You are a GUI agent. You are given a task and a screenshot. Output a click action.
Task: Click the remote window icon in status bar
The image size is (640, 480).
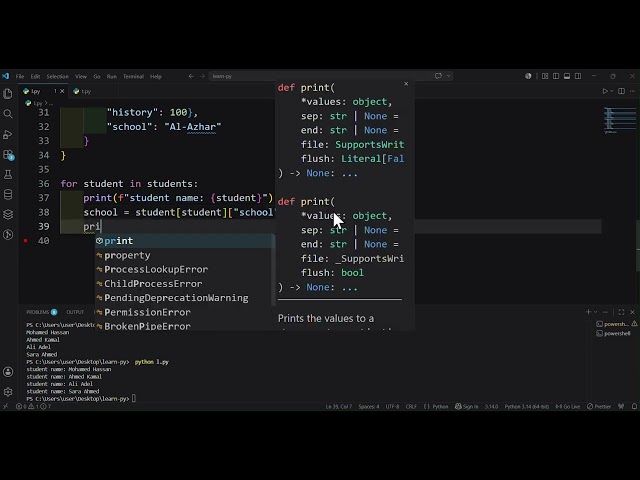click(5, 407)
